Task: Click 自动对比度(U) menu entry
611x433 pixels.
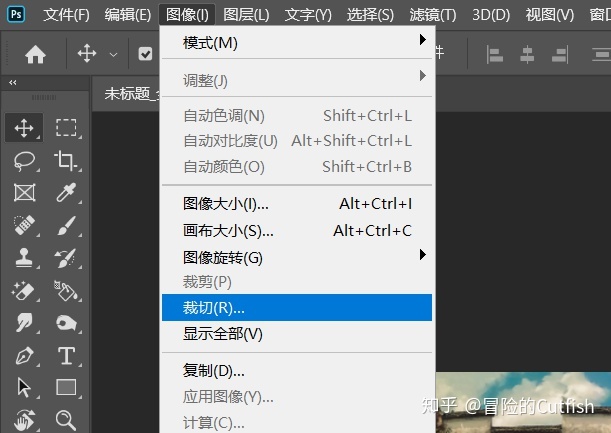Action: coord(297,141)
